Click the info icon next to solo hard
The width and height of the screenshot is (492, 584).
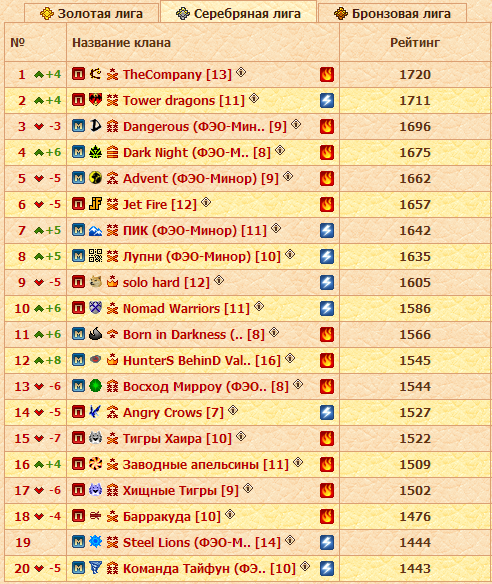coord(219,280)
